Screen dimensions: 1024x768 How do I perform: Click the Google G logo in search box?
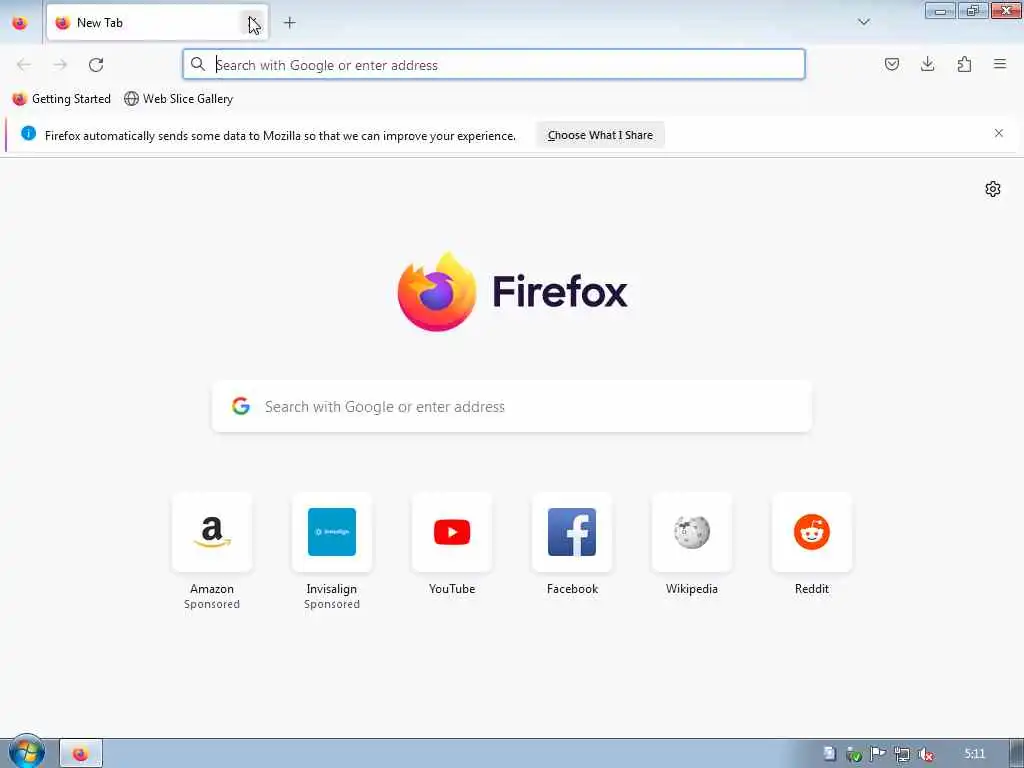pyautogui.click(x=241, y=406)
